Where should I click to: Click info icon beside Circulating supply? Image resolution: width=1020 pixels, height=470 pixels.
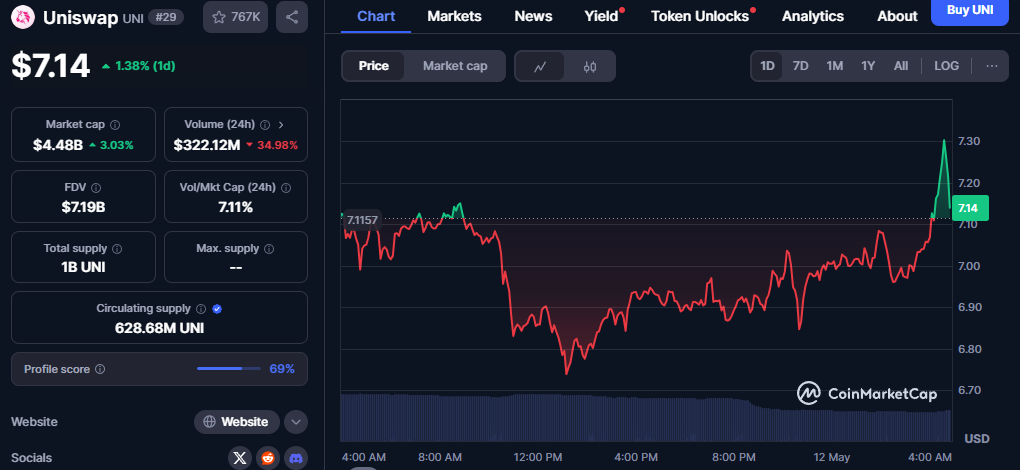pos(202,309)
